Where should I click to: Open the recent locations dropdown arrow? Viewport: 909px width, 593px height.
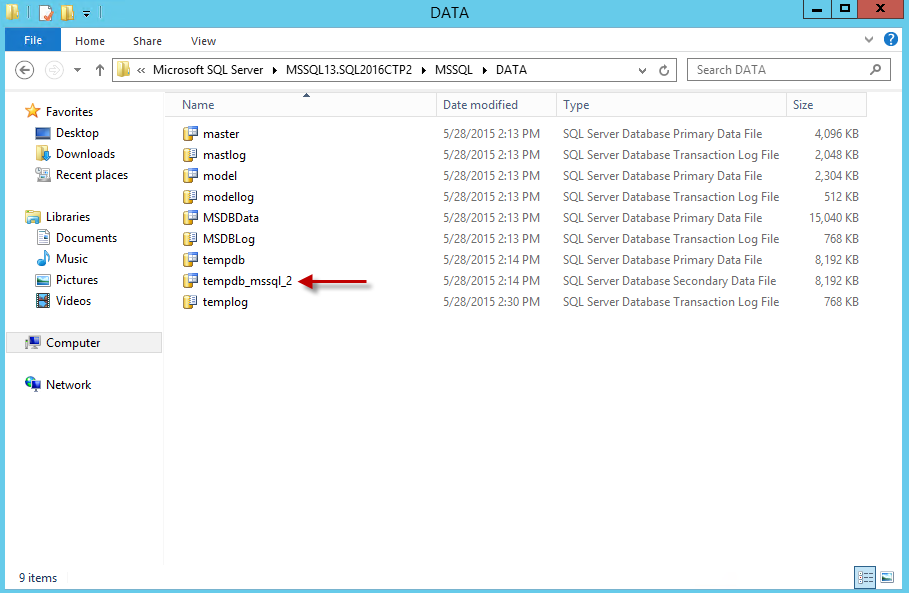click(x=77, y=71)
